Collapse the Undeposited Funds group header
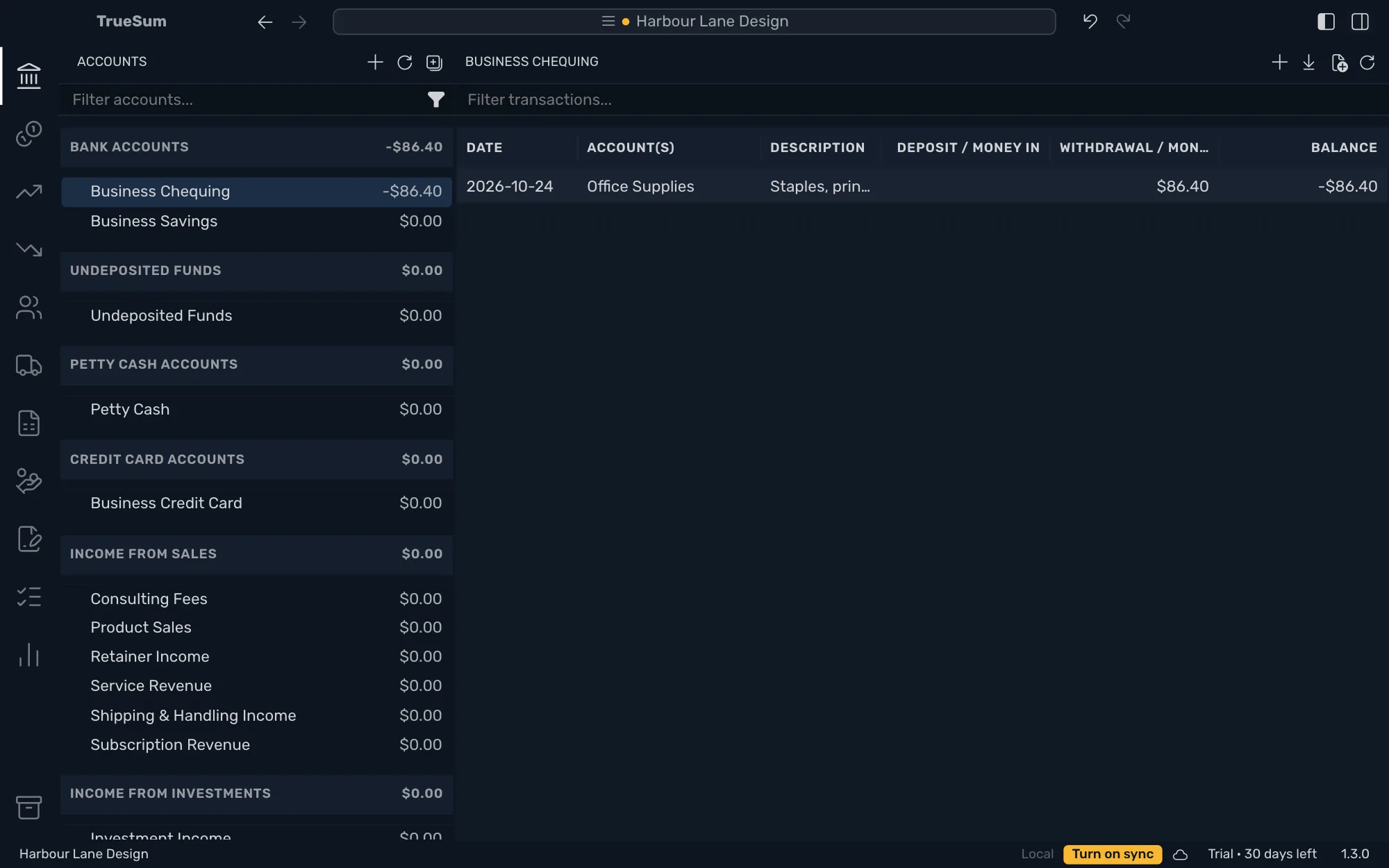The width and height of the screenshot is (1389, 868). (x=256, y=271)
